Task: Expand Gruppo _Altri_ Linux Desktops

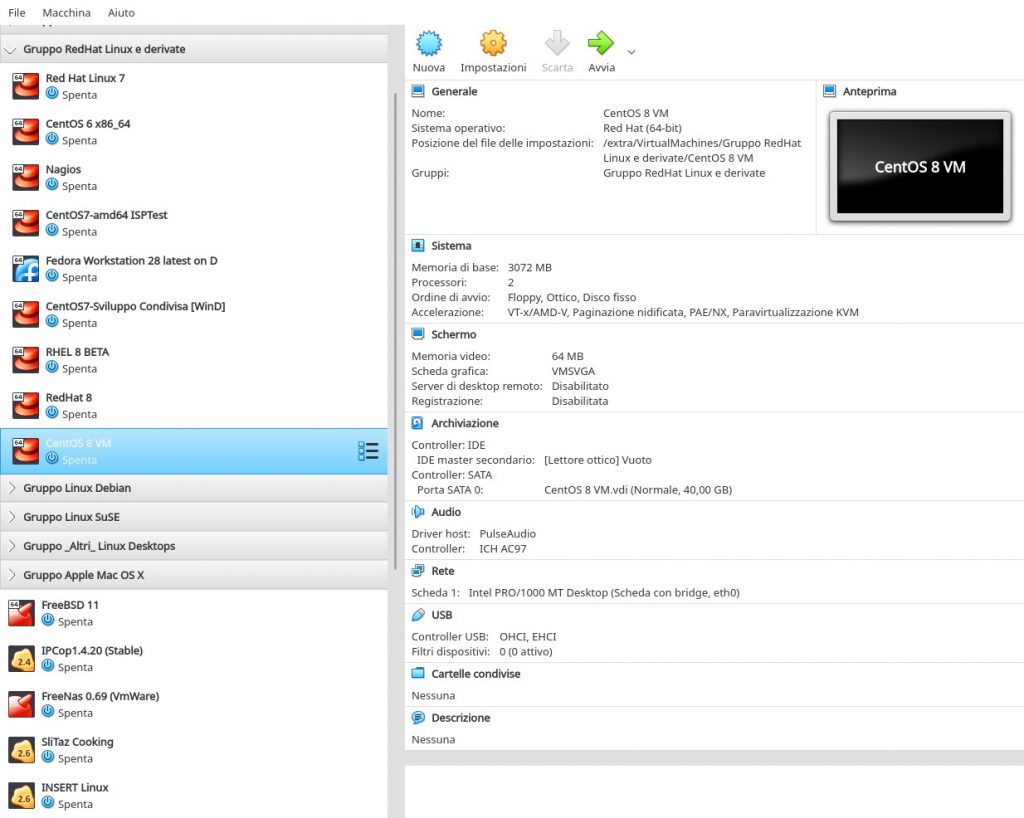Action: click(11, 546)
